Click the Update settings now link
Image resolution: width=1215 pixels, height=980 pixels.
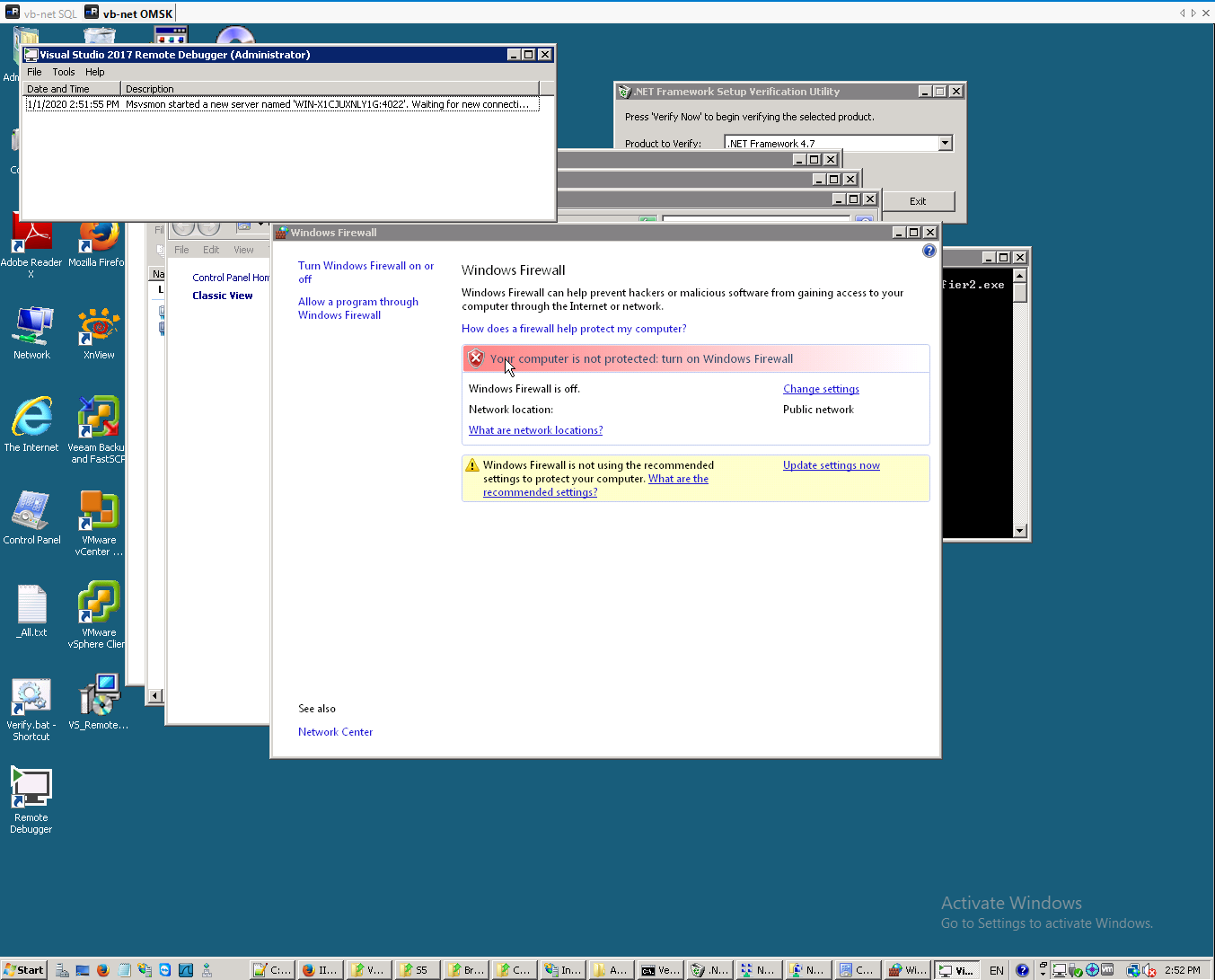[832, 465]
